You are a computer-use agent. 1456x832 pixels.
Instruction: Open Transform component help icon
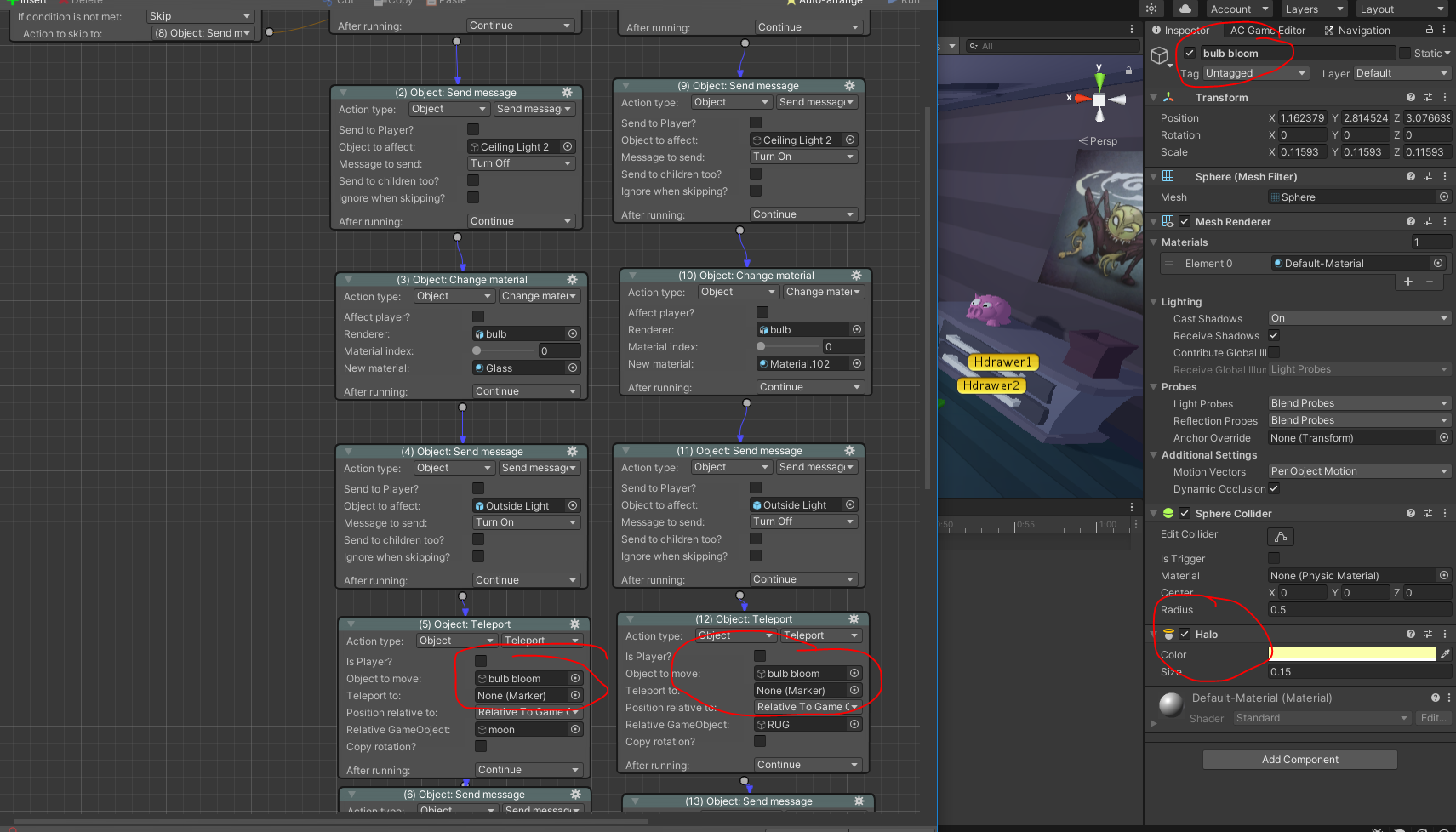tap(1411, 97)
